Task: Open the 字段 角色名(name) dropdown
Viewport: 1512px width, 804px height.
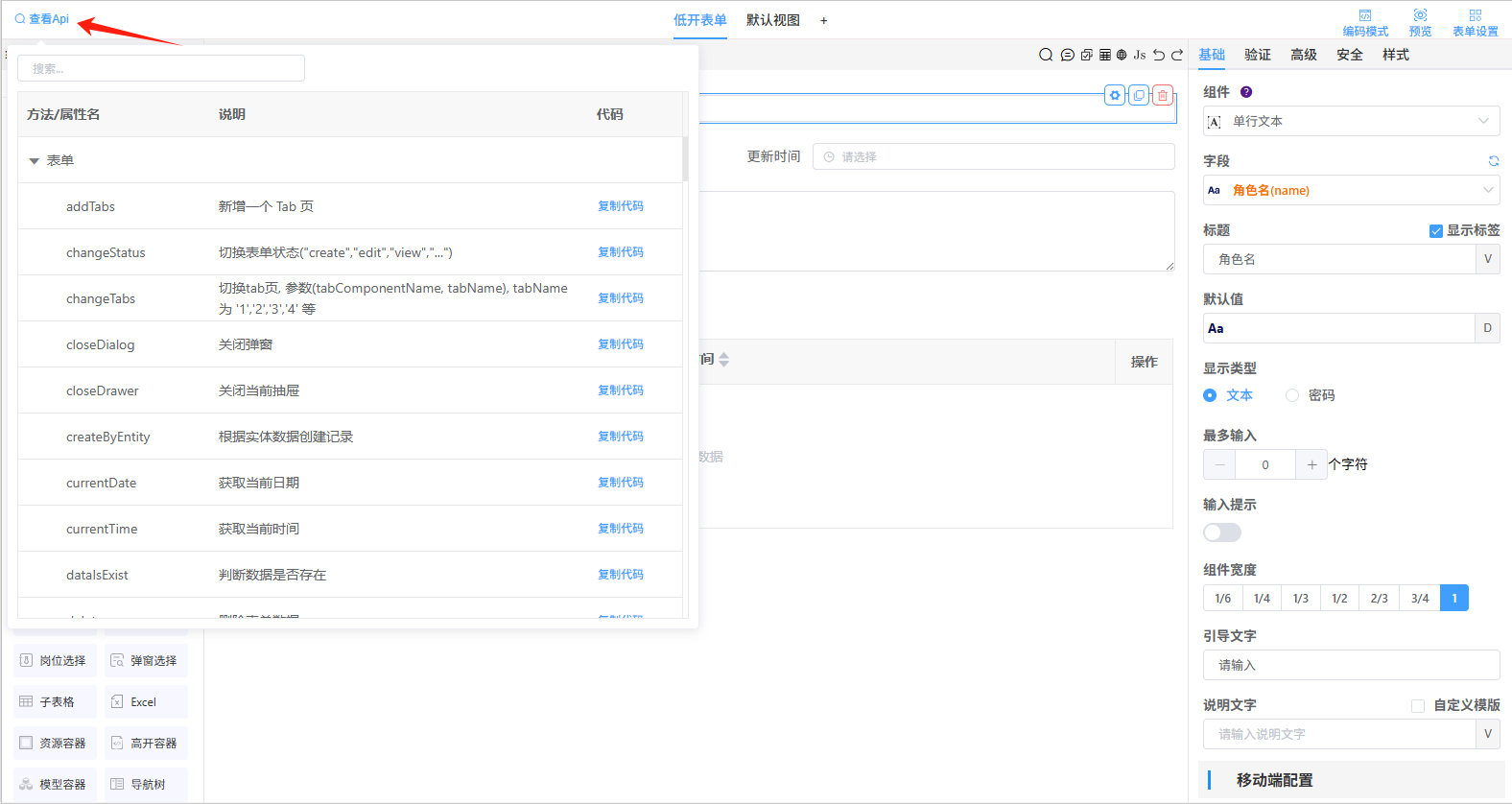Action: coord(1352,190)
